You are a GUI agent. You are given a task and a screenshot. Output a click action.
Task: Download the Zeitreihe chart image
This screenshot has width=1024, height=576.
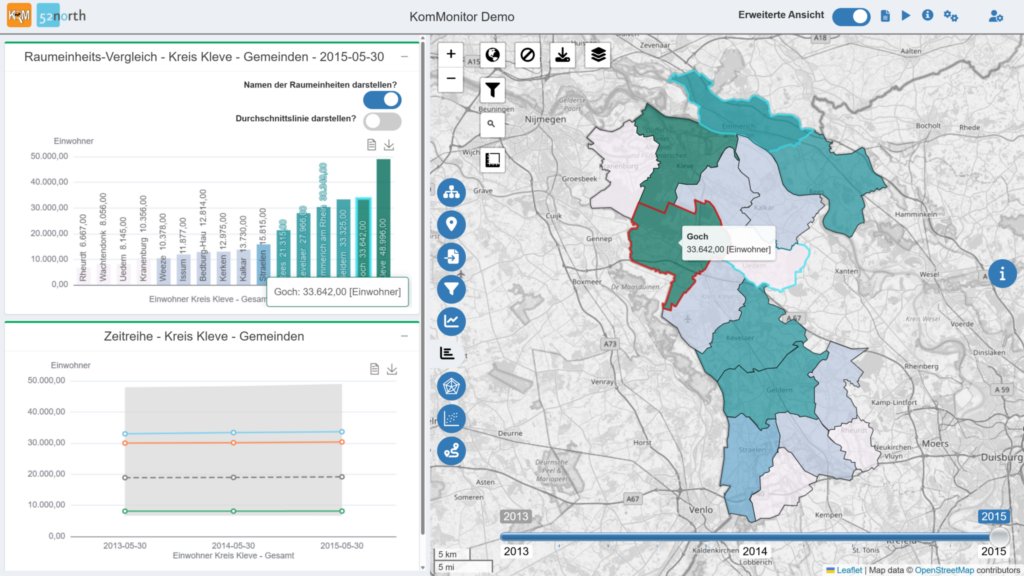click(x=392, y=370)
